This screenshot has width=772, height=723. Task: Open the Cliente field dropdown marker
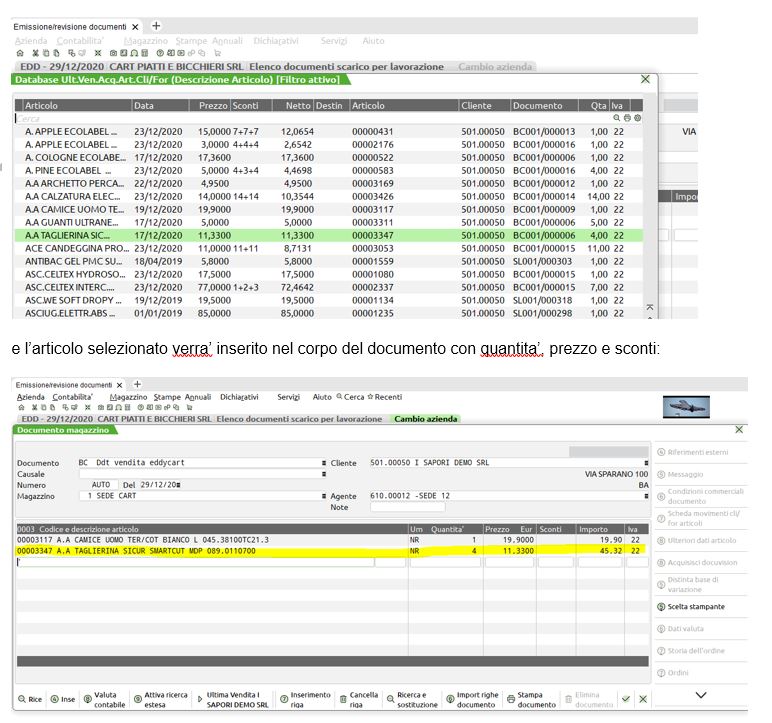(646, 463)
